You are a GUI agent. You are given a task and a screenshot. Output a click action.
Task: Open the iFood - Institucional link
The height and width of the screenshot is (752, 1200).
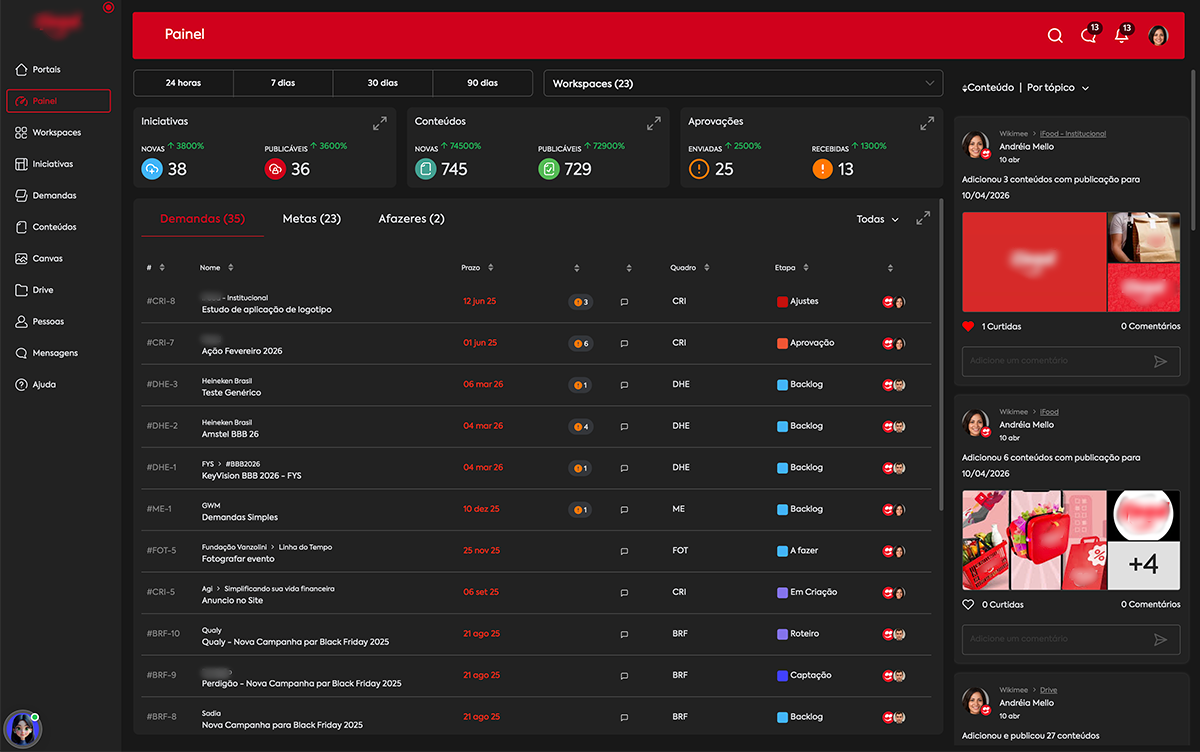pyautogui.click(x=1072, y=133)
